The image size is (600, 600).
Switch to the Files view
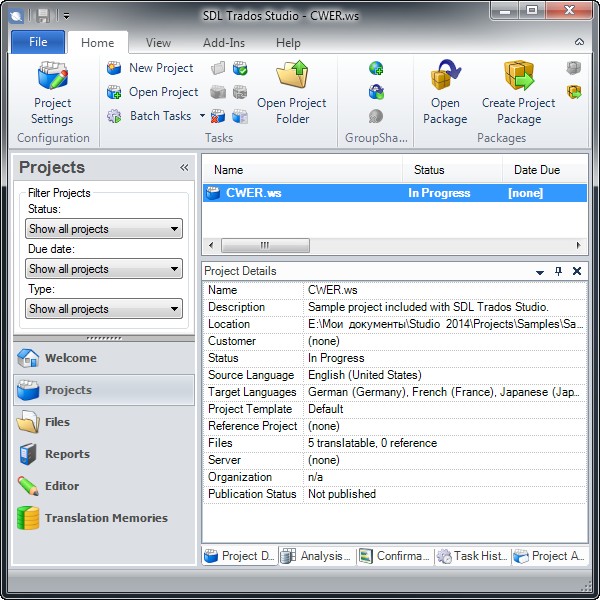(x=57, y=422)
